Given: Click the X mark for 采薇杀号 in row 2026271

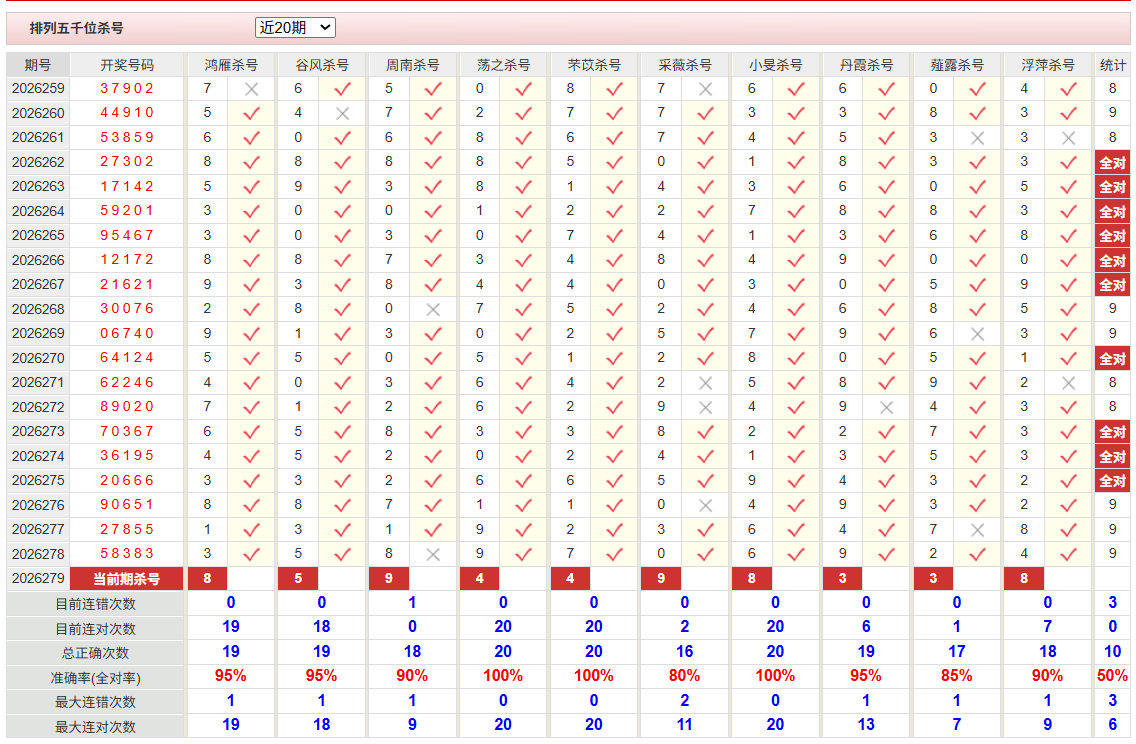Looking at the screenshot, I should [705, 383].
